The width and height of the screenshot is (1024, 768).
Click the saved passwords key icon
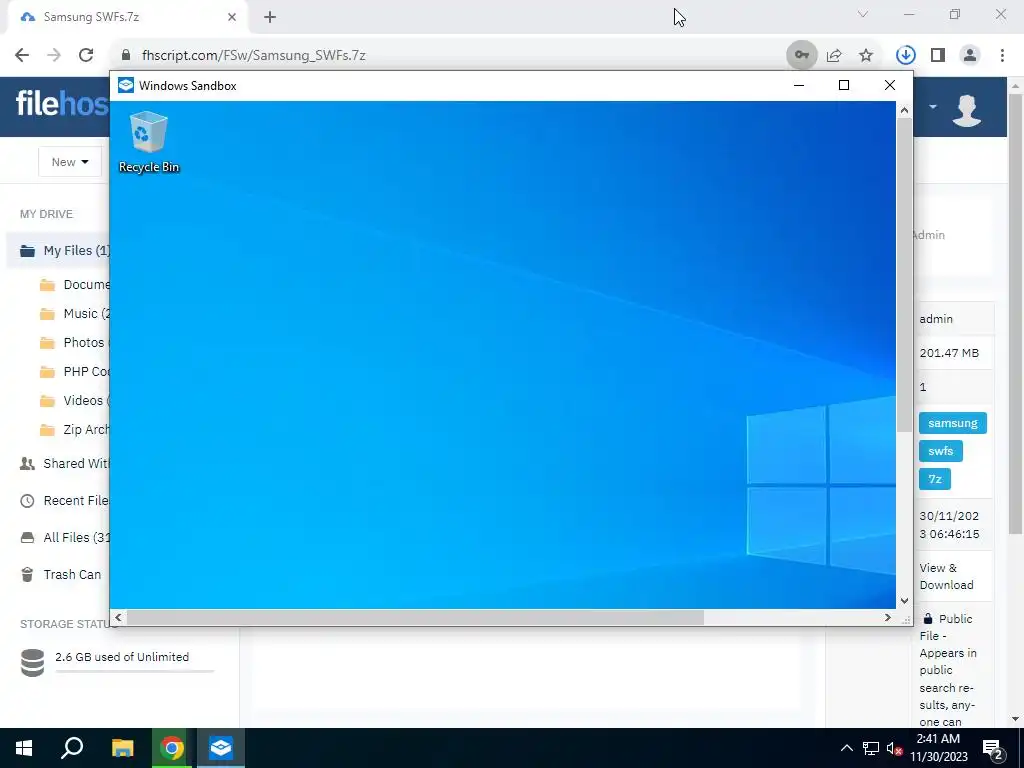click(x=802, y=56)
